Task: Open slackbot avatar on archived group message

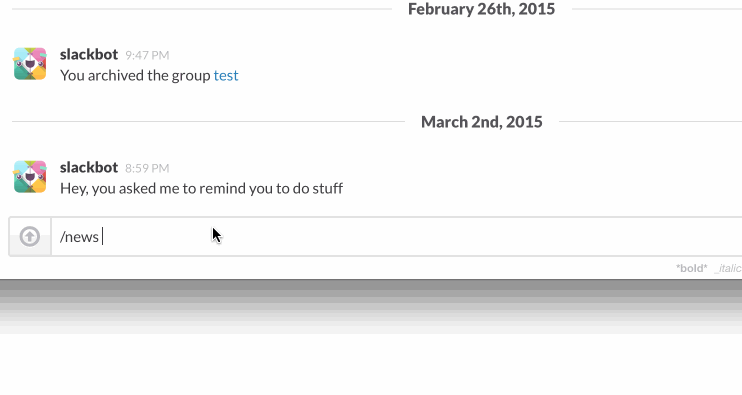Action: tap(30, 63)
